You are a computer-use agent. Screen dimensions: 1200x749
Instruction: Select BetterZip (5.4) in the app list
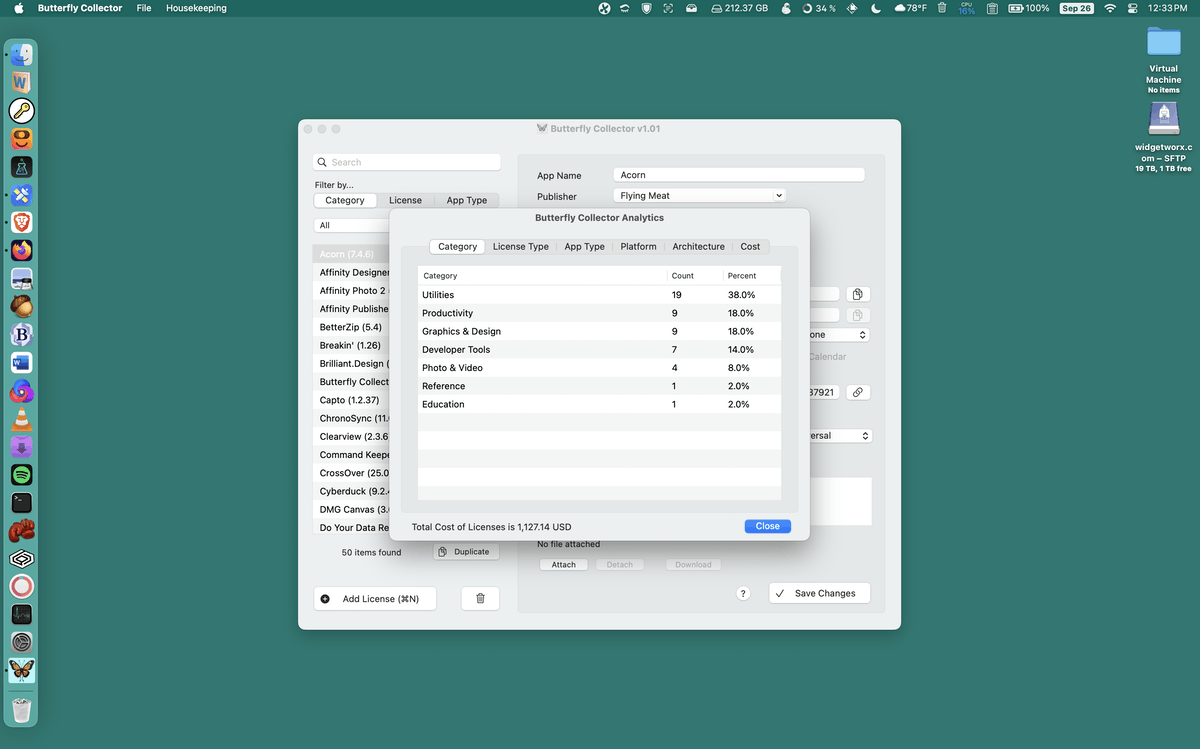(x=352, y=327)
